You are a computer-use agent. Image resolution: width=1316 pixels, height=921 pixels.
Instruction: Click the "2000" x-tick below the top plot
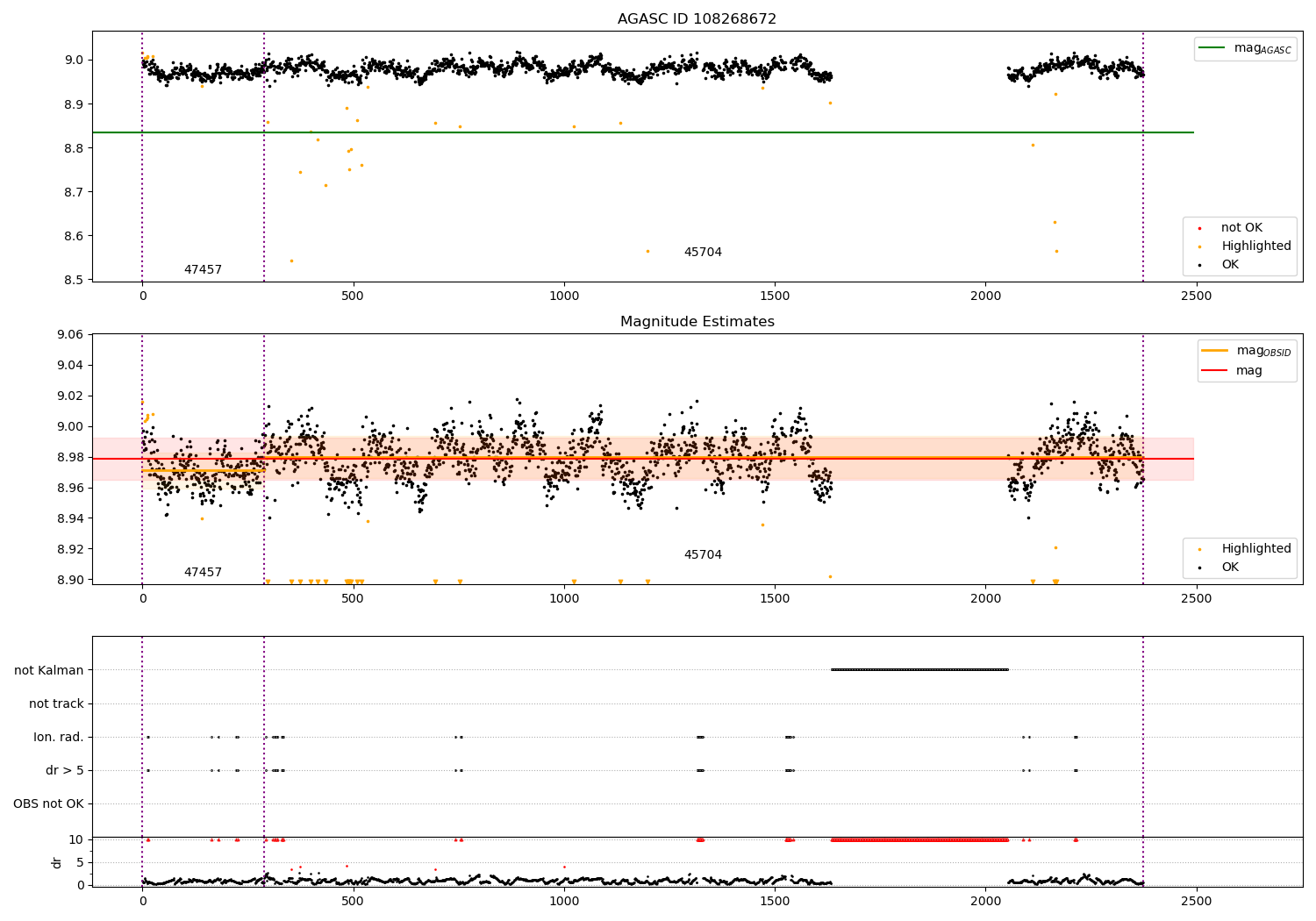[x=985, y=296]
